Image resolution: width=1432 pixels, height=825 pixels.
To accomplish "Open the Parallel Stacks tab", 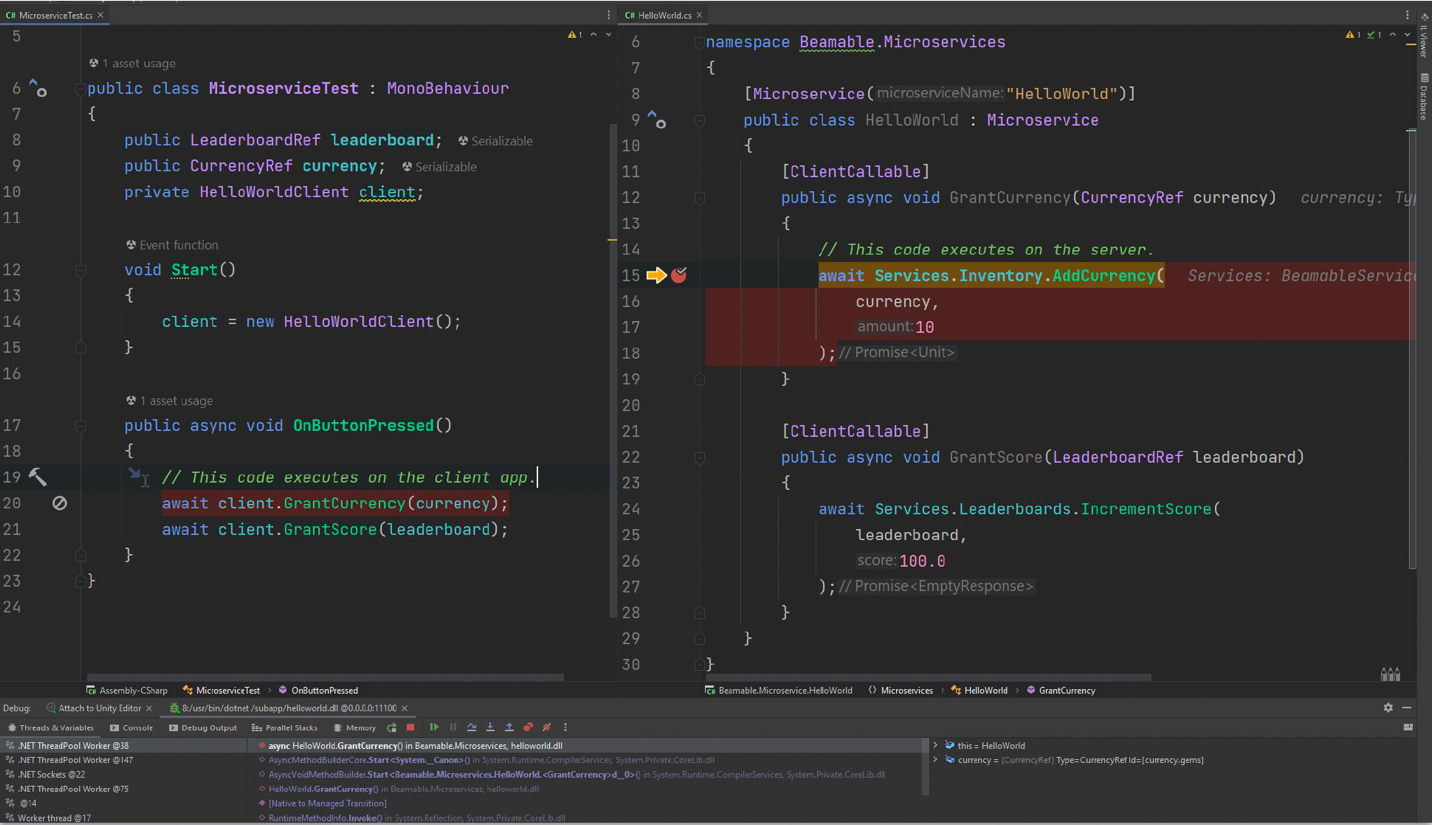I will point(285,728).
